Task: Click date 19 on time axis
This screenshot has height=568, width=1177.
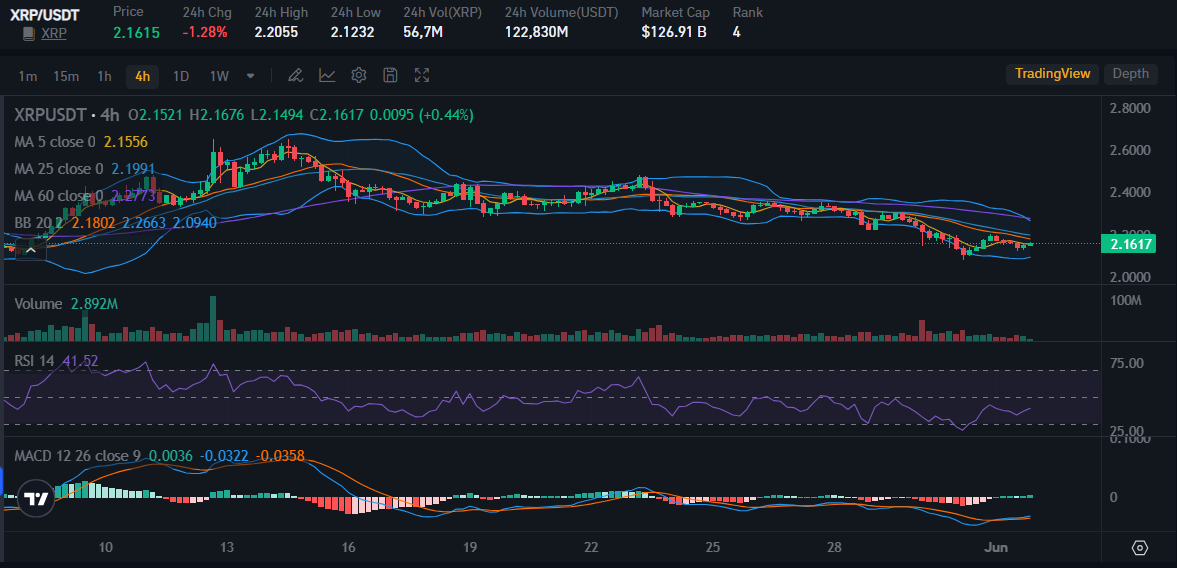Action: [470, 547]
